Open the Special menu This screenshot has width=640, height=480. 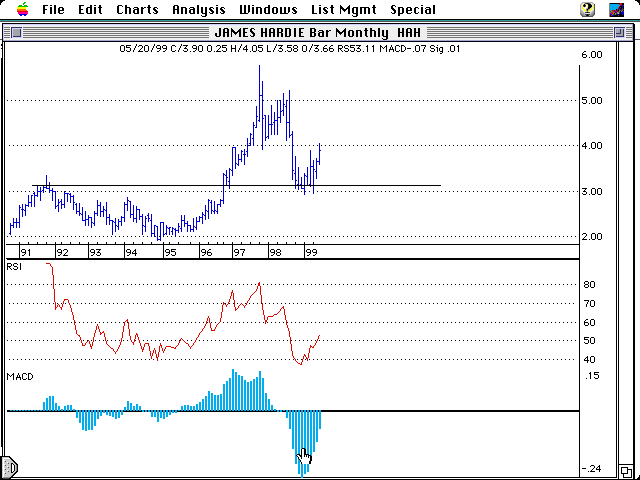point(413,10)
